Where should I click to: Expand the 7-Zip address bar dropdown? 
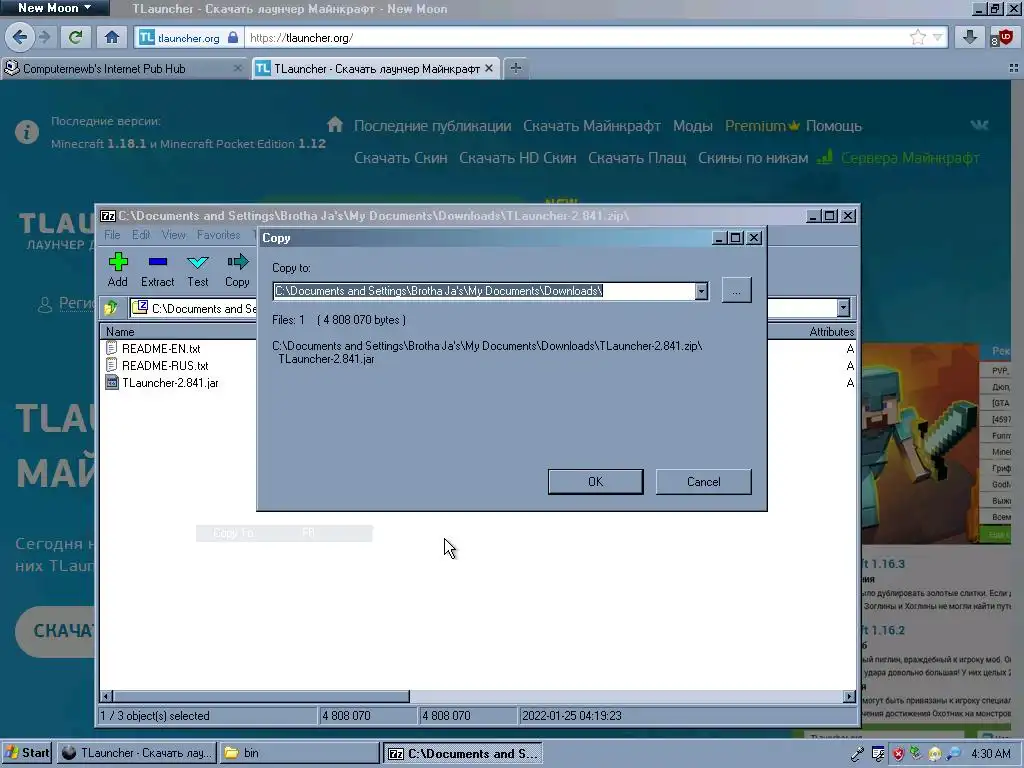(843, 308)
